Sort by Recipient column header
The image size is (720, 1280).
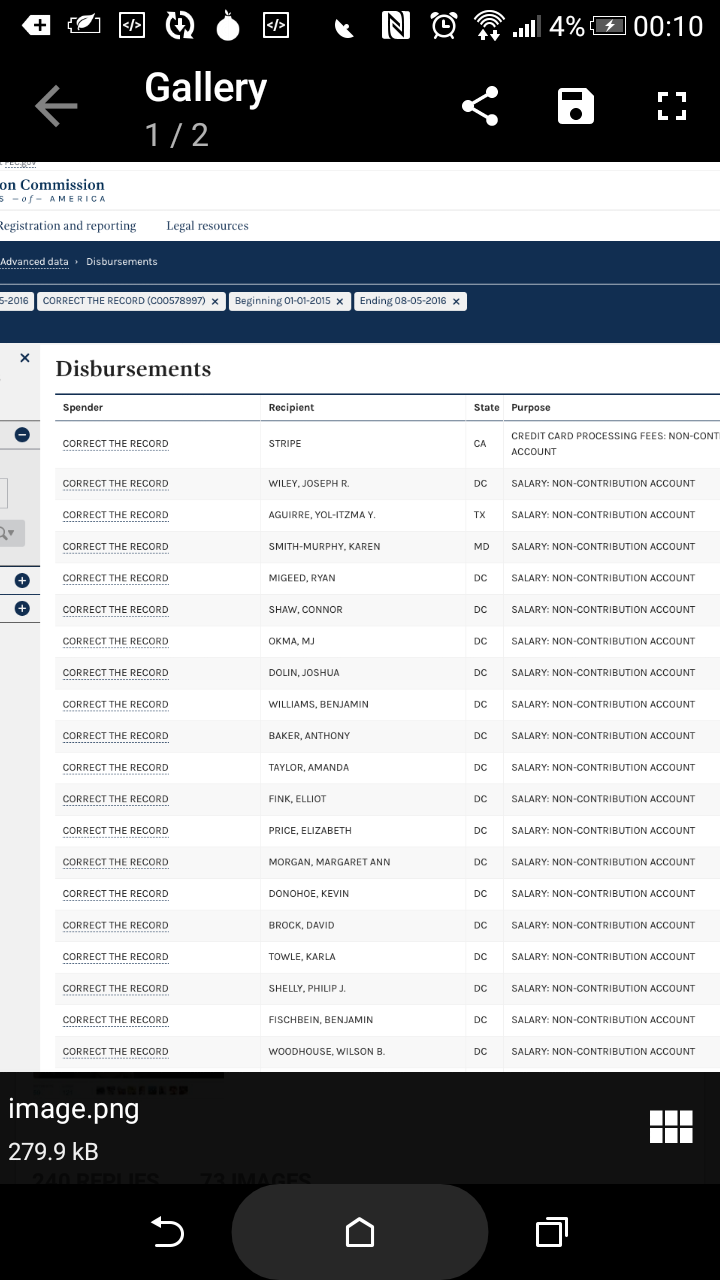[291, 408]
